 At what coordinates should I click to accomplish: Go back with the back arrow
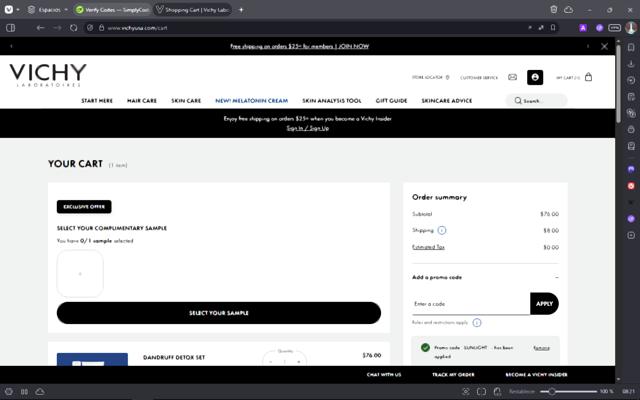tap(40, 28)
